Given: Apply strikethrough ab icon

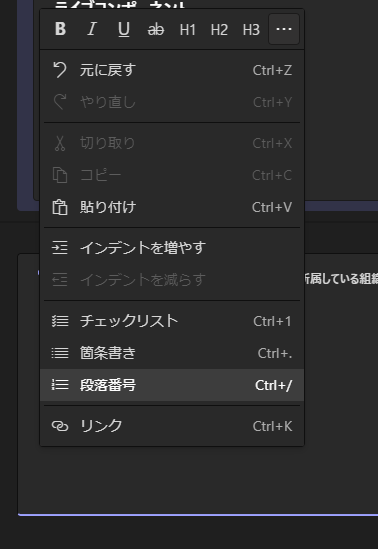Looking at the screenshot, I should (x=155, y=29).
